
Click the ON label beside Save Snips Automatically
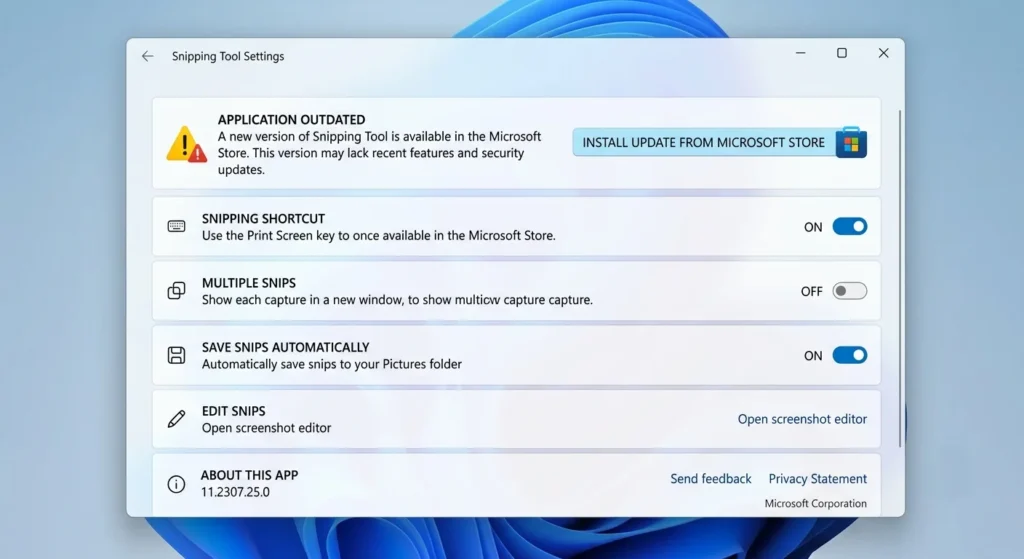(813, 356)
